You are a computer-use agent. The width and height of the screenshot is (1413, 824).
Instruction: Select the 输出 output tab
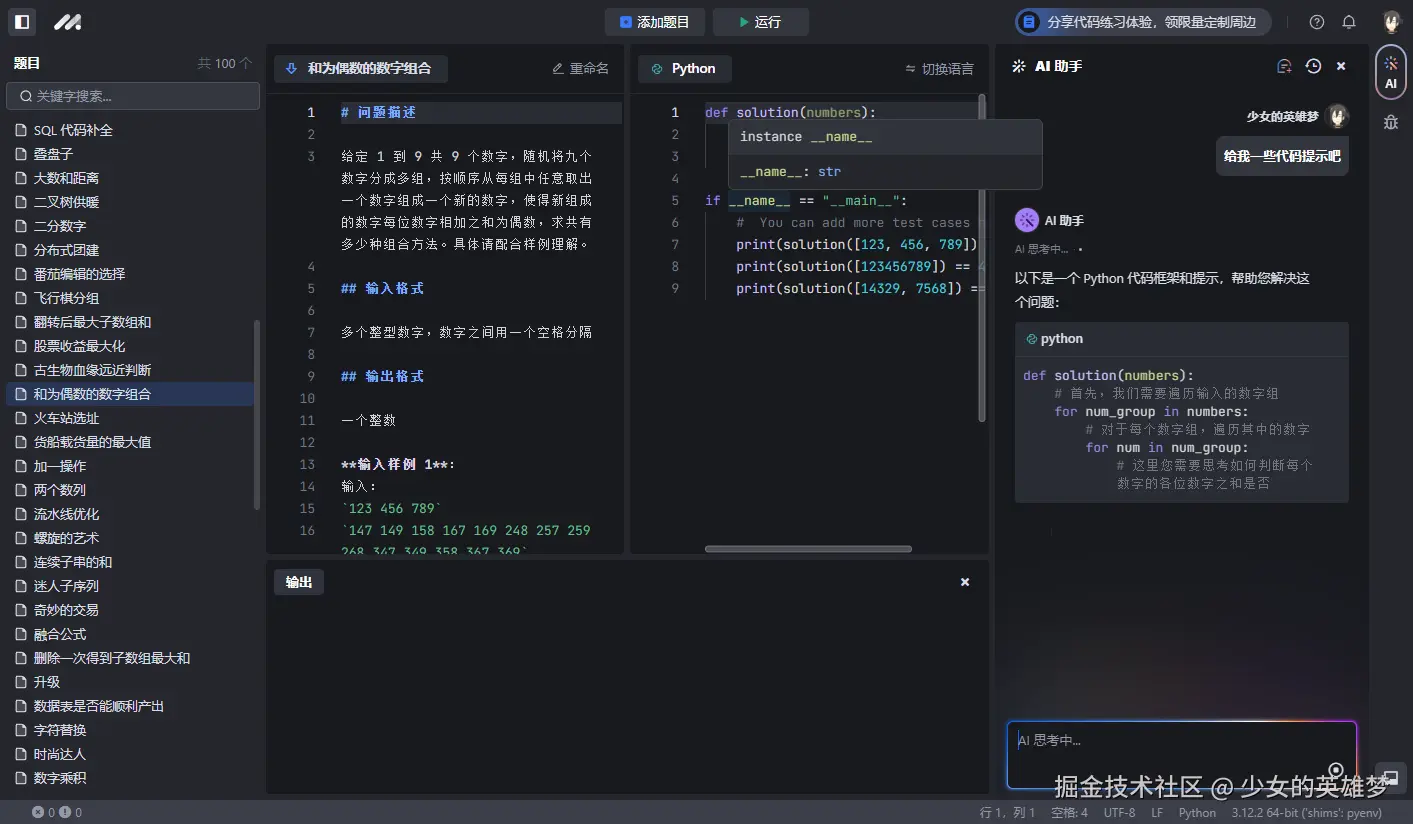(299, 582)
